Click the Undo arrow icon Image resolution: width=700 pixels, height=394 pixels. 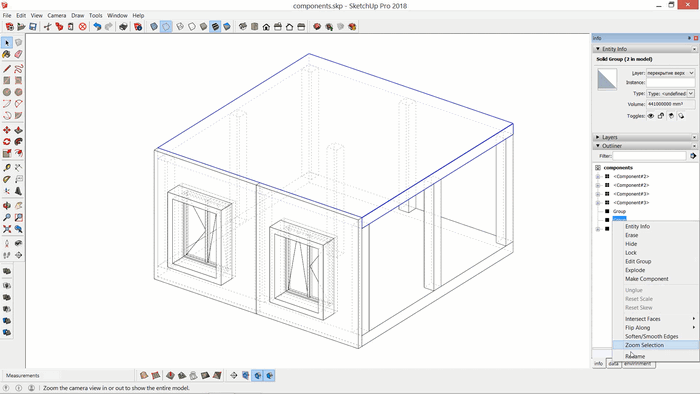click(97, 27)
